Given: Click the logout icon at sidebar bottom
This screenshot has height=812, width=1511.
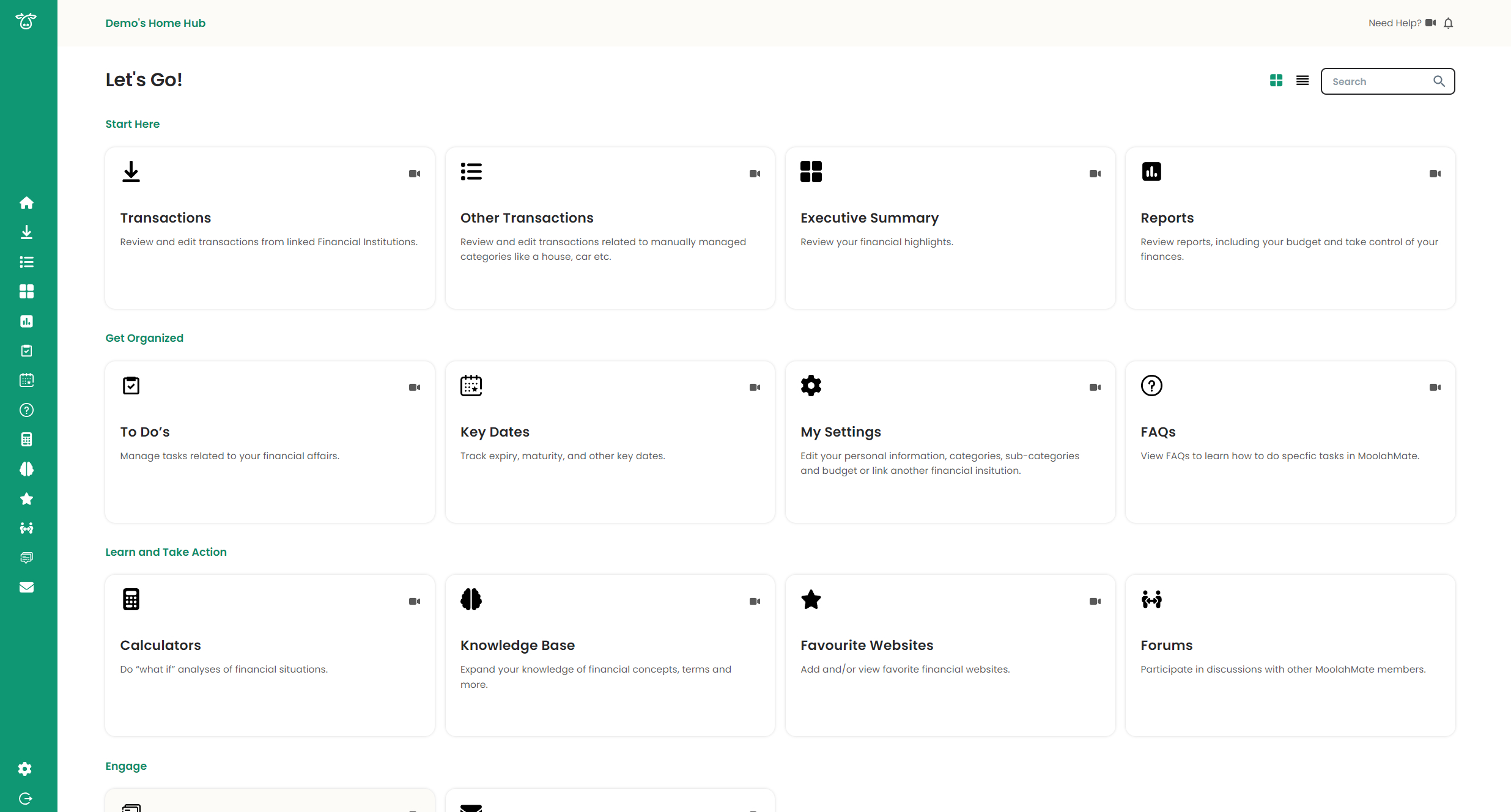Looking at the screenshot, I should 25,799.
